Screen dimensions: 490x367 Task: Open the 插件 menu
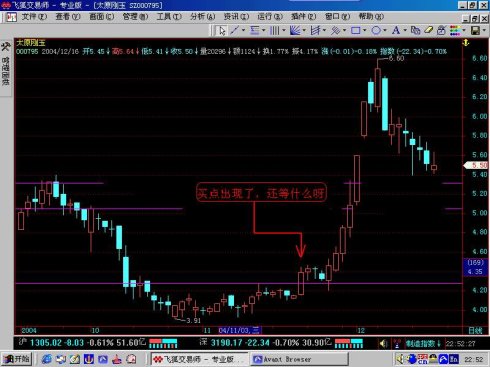coord(303,16)
